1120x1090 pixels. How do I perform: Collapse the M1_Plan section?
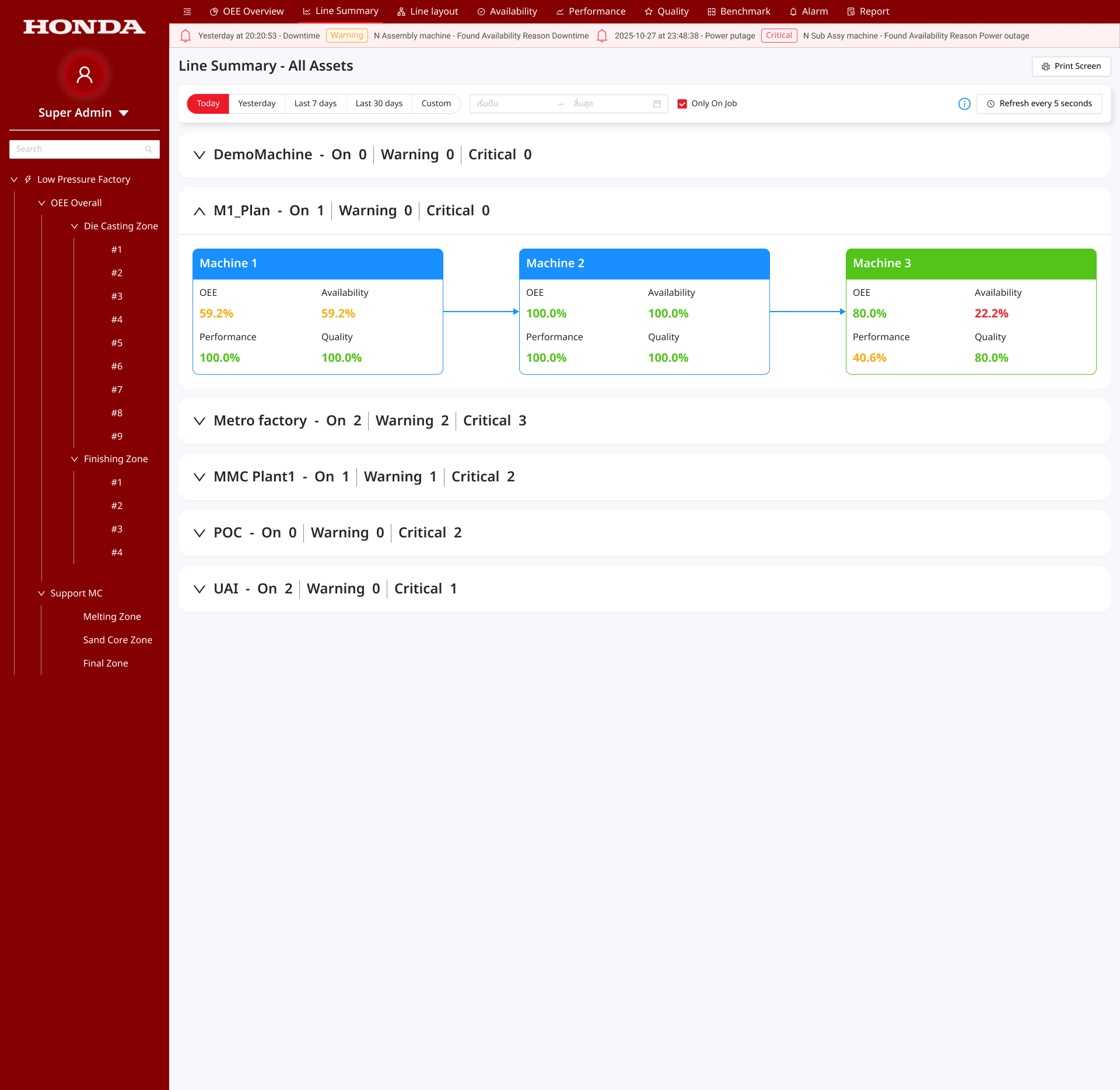click(199, 211)
